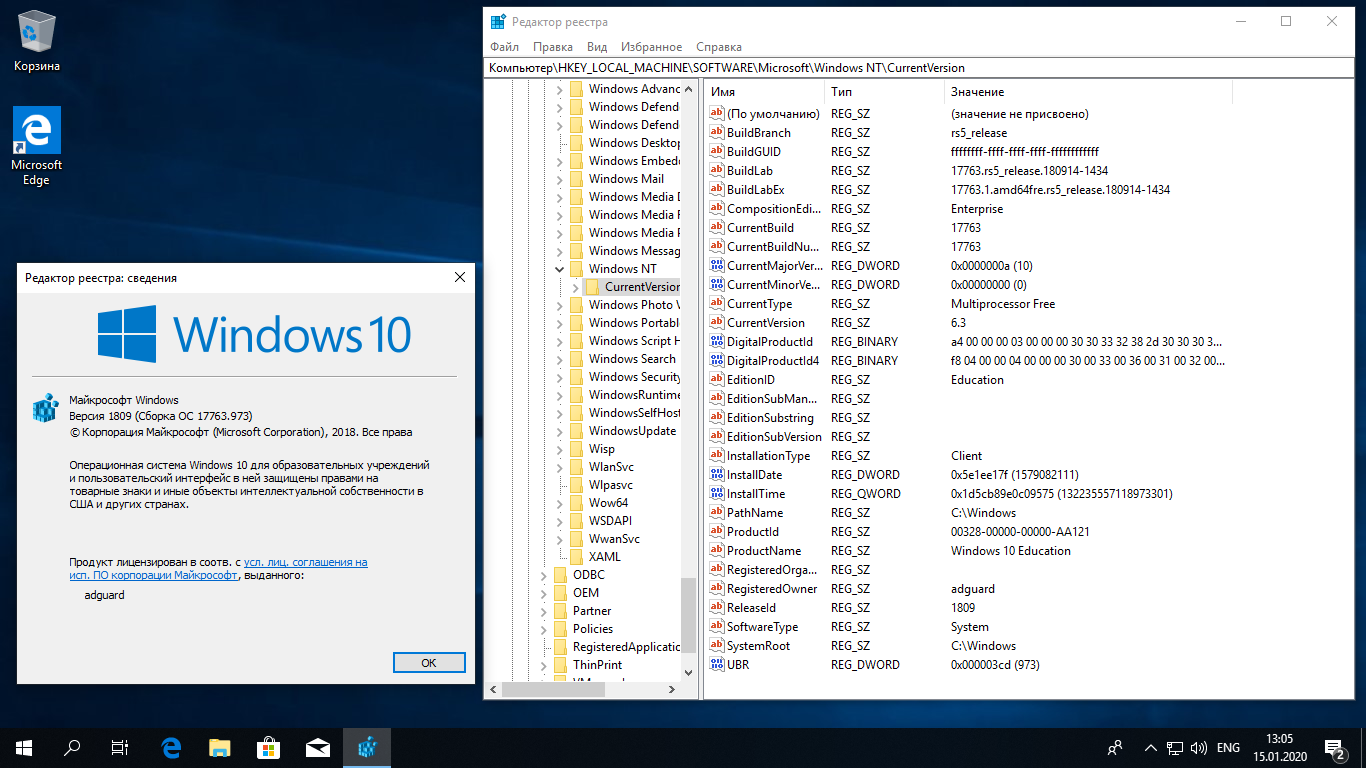The width and height of the screenshot is (1366, 768).
Task: Expand the ODBC tree node
Action: [544, 575]
